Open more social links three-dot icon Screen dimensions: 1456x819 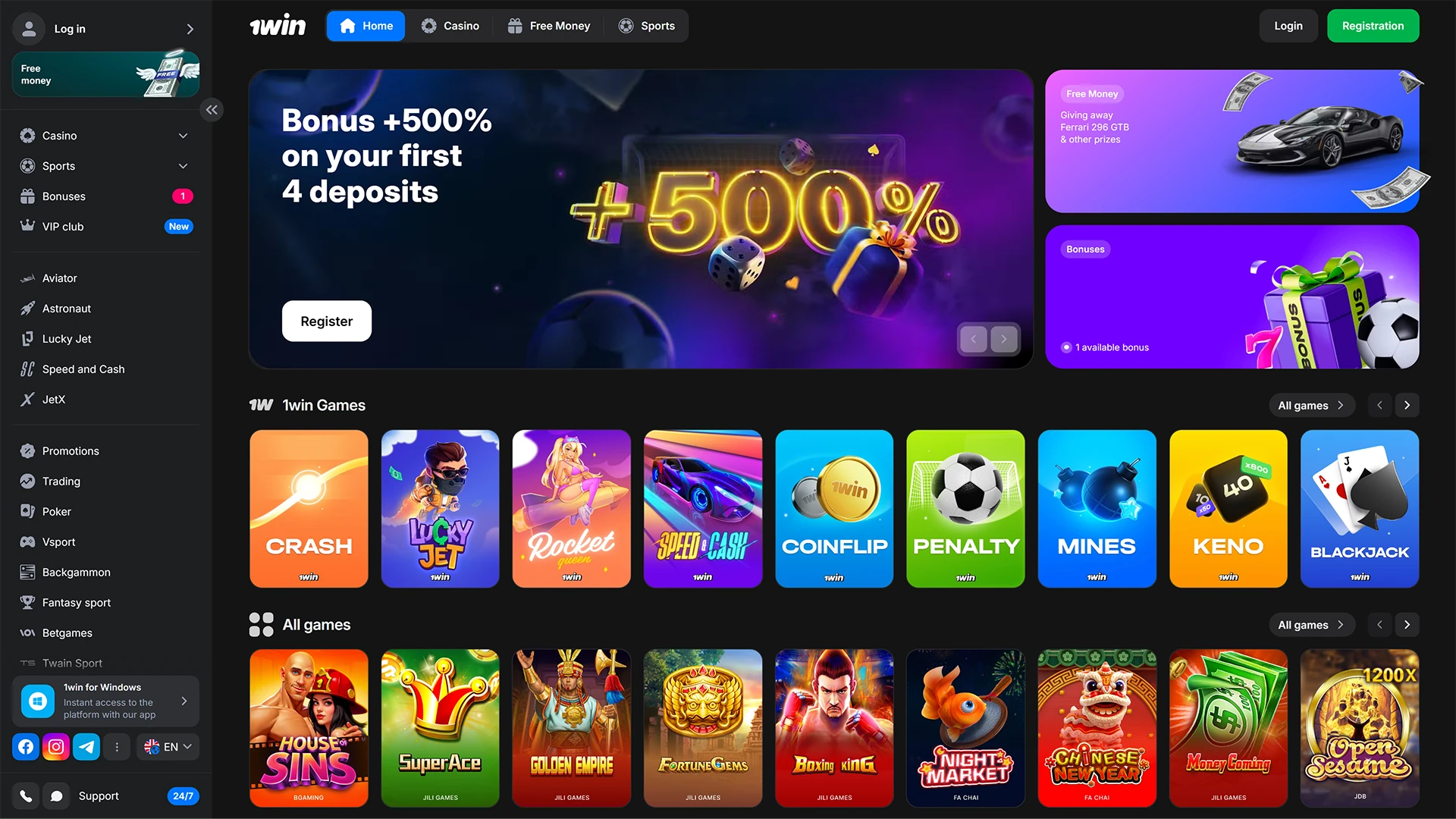(117, 747)
